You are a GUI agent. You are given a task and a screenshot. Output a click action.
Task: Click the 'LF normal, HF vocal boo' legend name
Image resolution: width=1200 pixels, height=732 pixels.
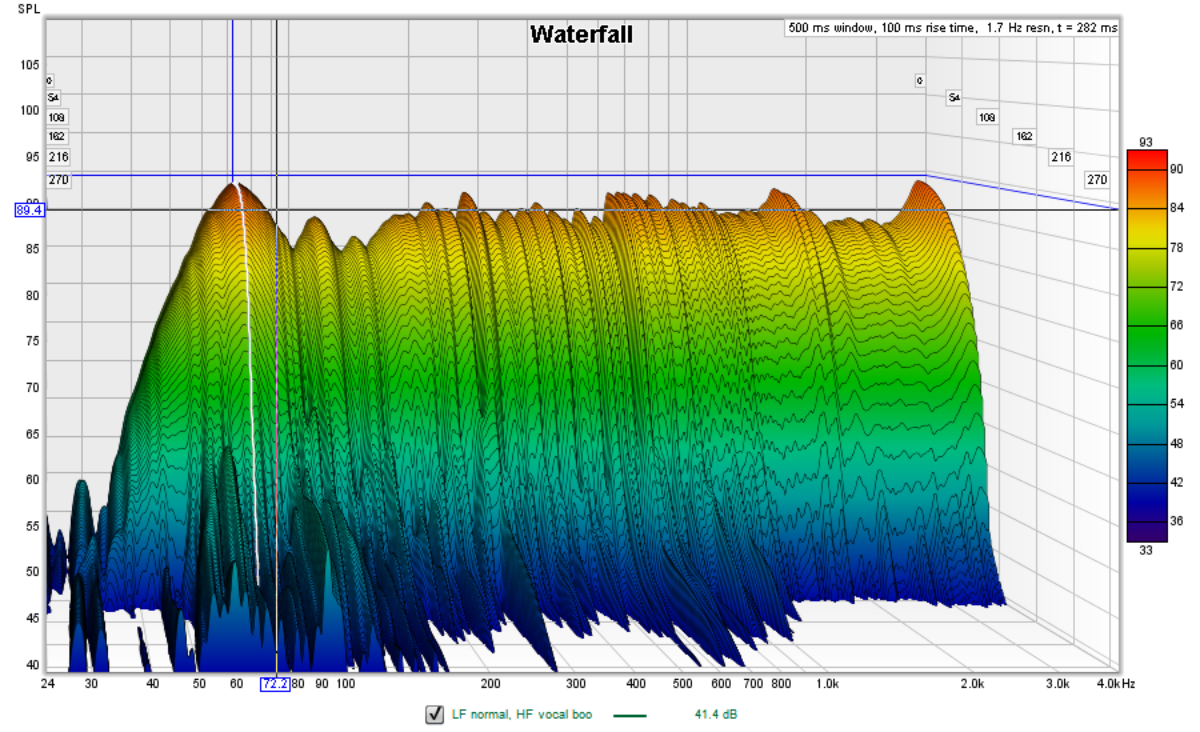[522, 715]
